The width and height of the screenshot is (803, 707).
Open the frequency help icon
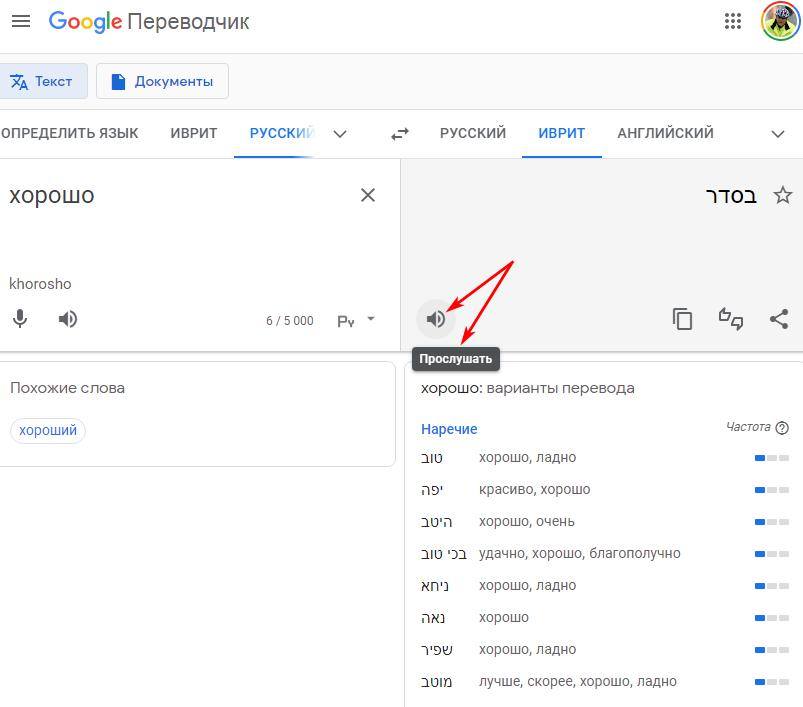pyautogui.click(x=782, y=428)
